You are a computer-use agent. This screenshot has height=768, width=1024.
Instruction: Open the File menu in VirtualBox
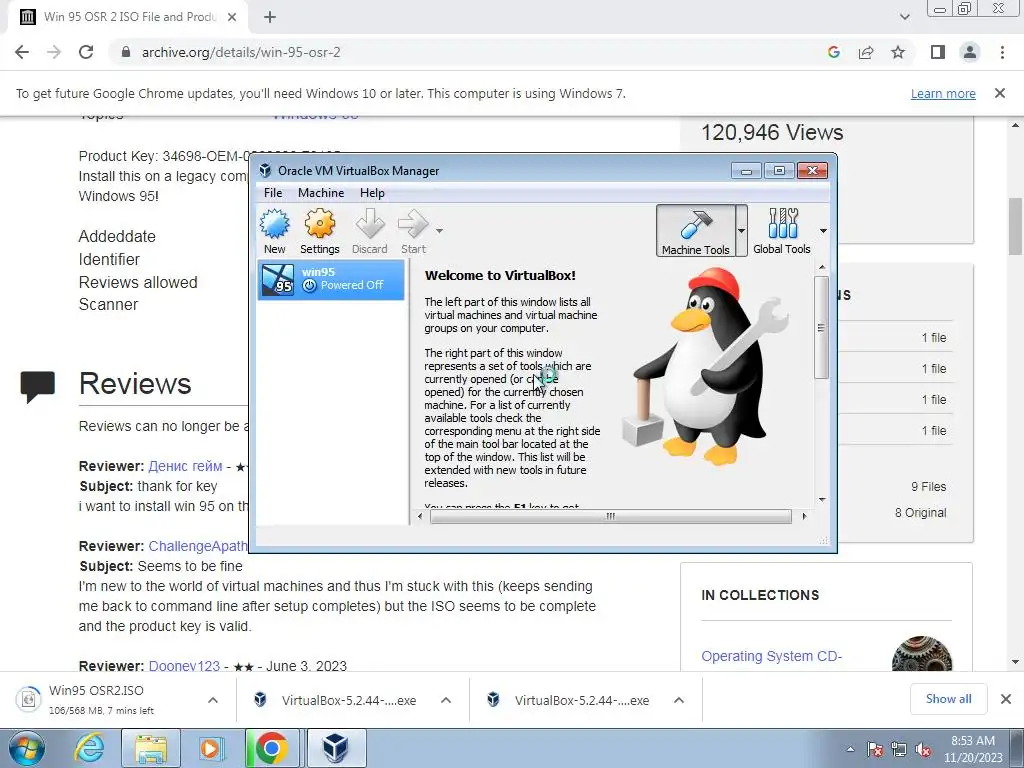point(273,193)
